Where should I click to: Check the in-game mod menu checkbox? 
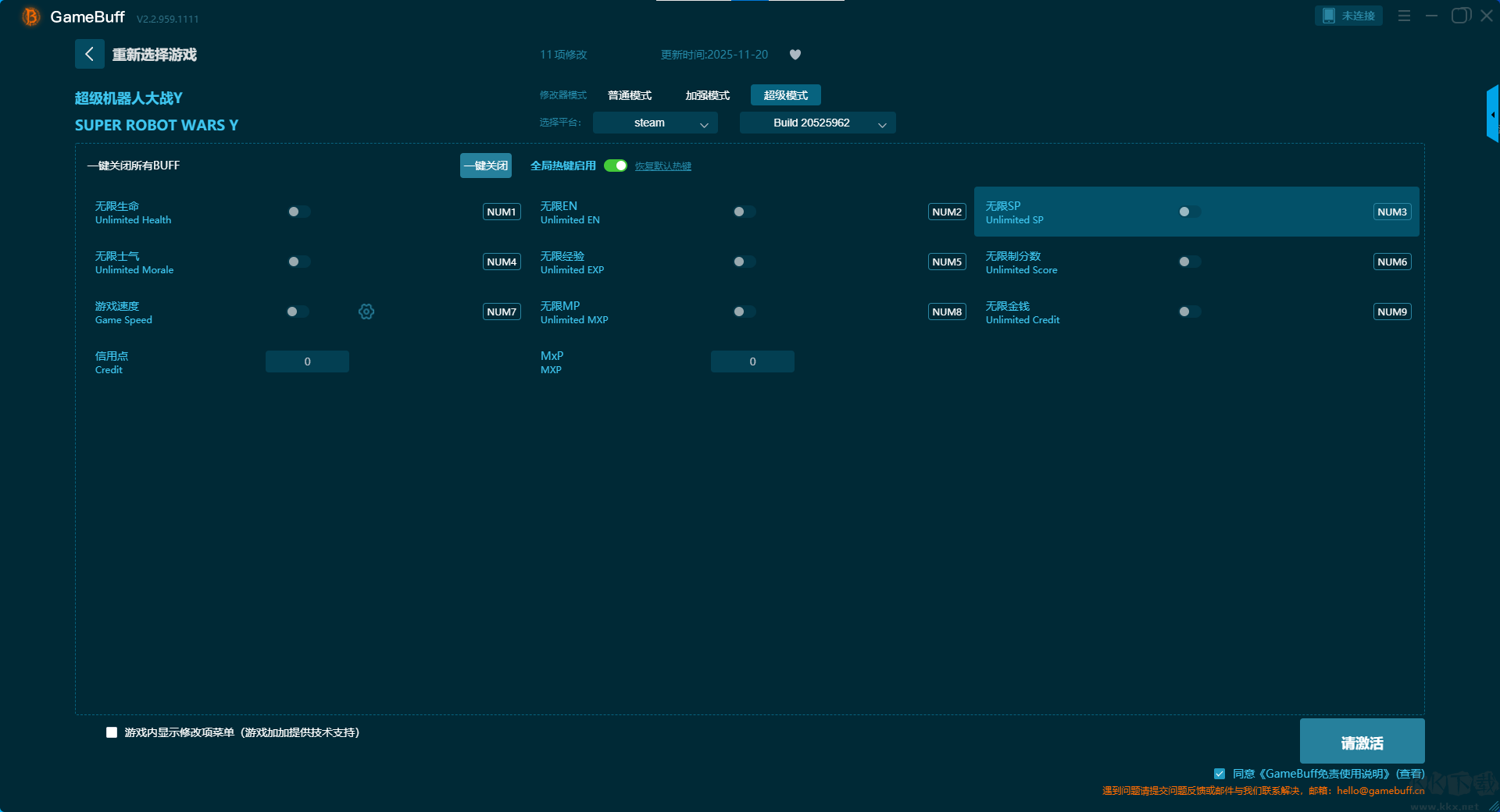coord(112,732)
